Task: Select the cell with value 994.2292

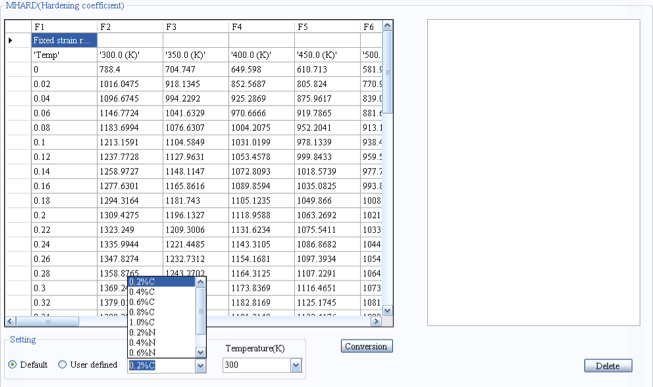Action: tap(196, 99)
